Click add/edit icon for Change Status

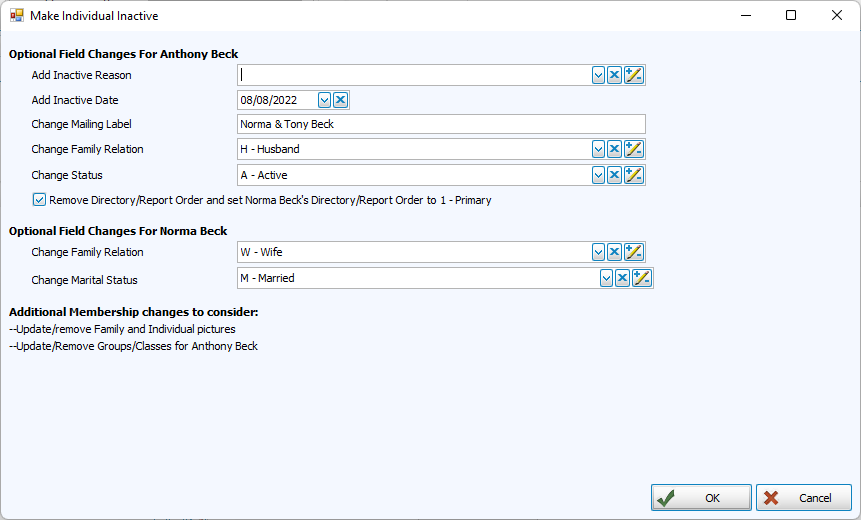[633, 175]
